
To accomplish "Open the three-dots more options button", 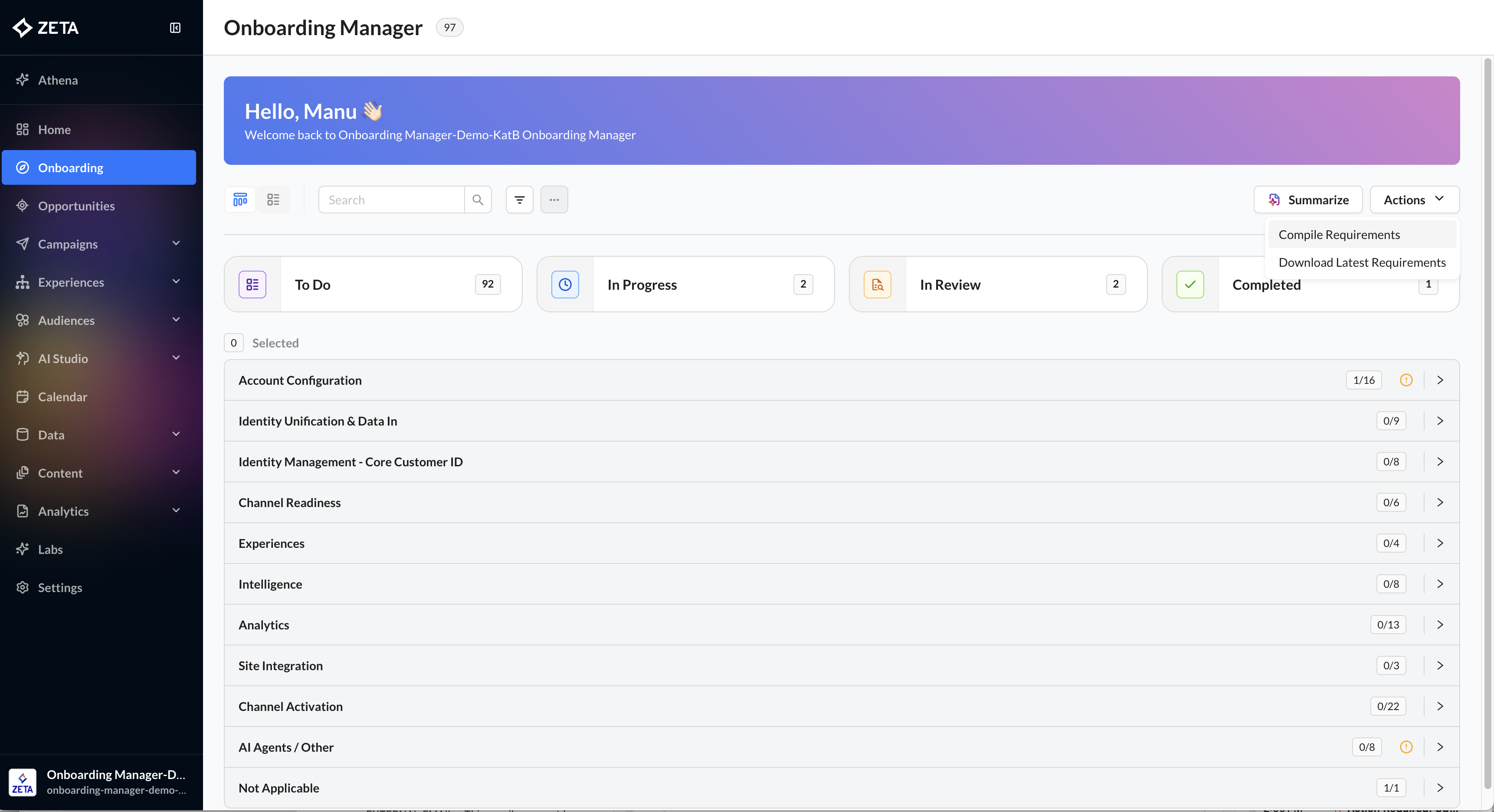I will (554, 200).
